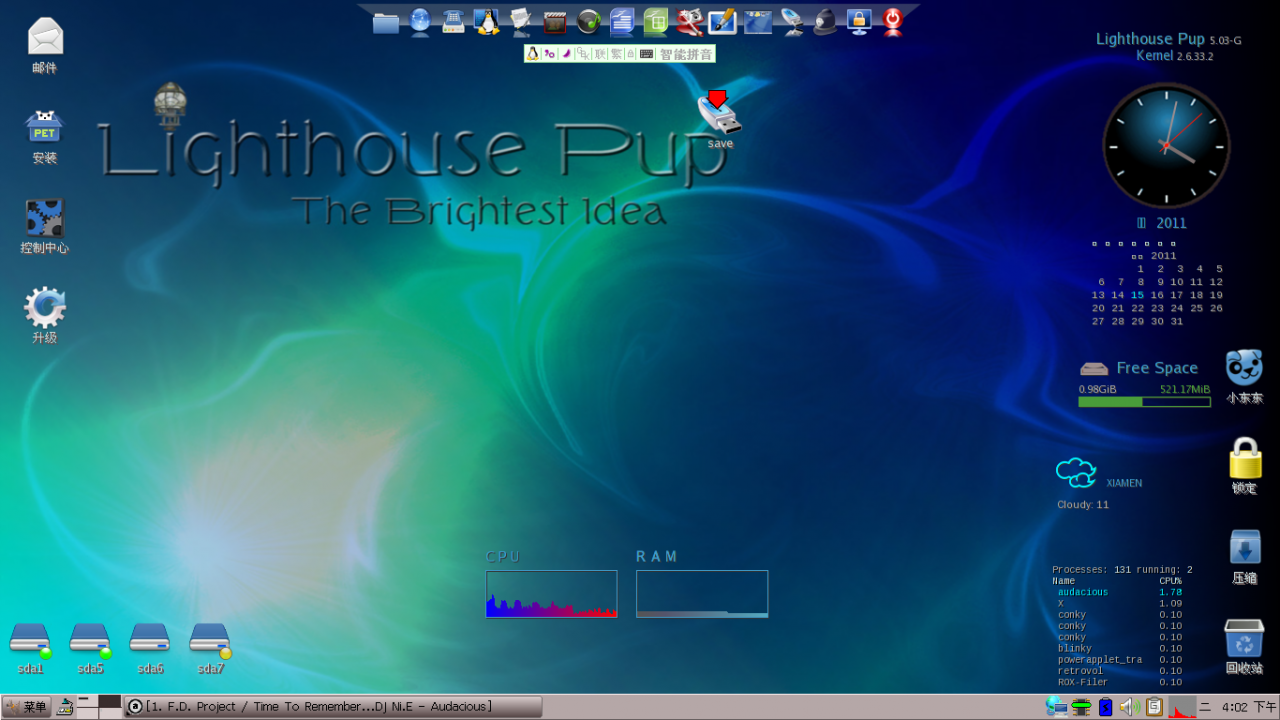This screenshot has height=720, width=1280.
Task: Toggle the moon half-width icon on input bar
Action: pyautogui.click(x=566, y=54)
